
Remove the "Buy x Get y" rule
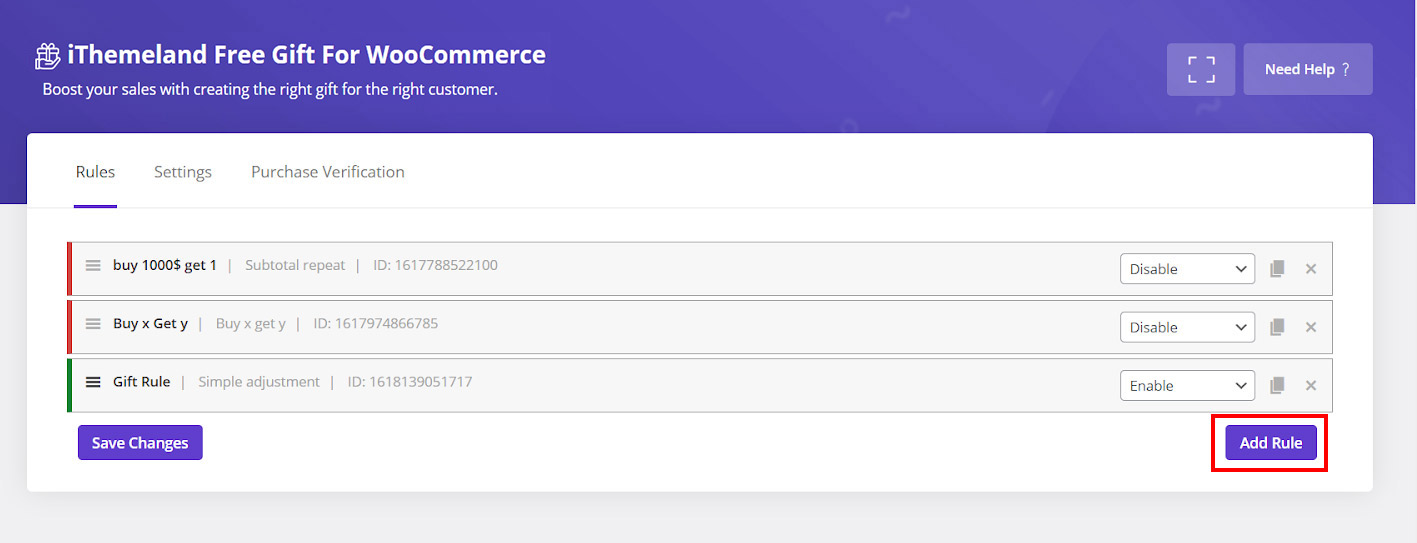click(x=1311, y=327)
